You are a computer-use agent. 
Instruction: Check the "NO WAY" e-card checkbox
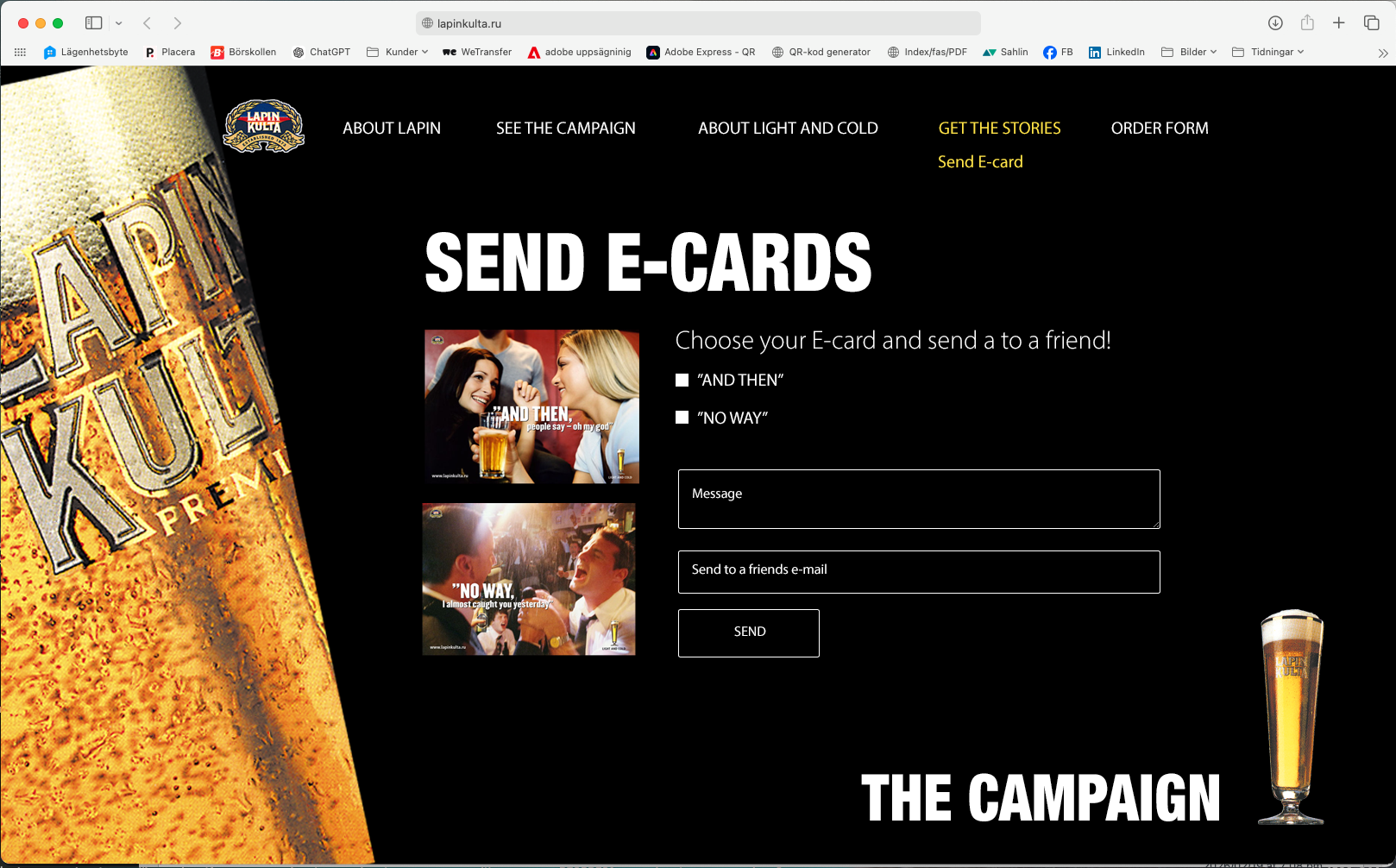[x=682, y=418]
